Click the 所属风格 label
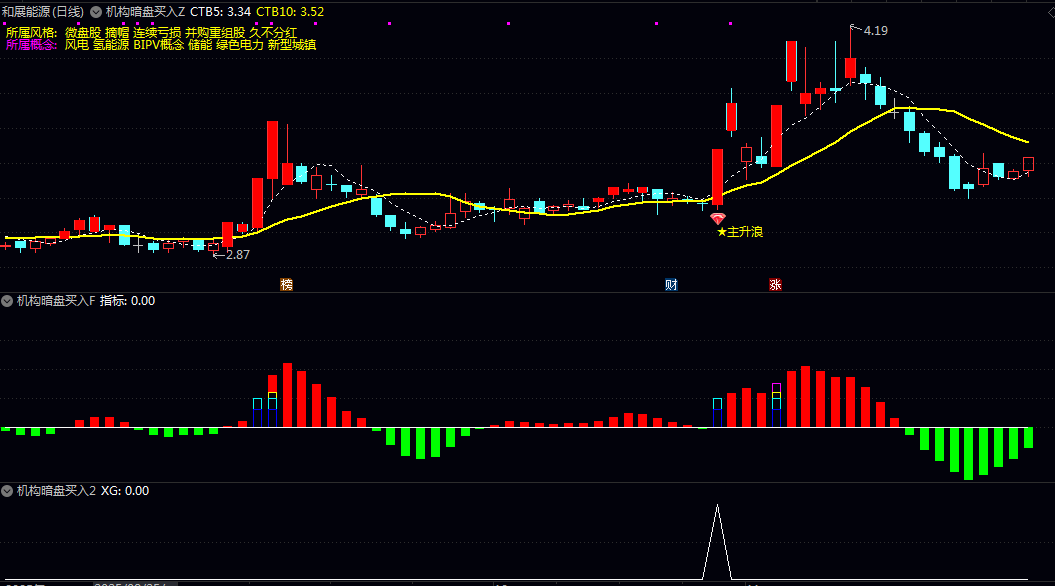 click(31, 32)
